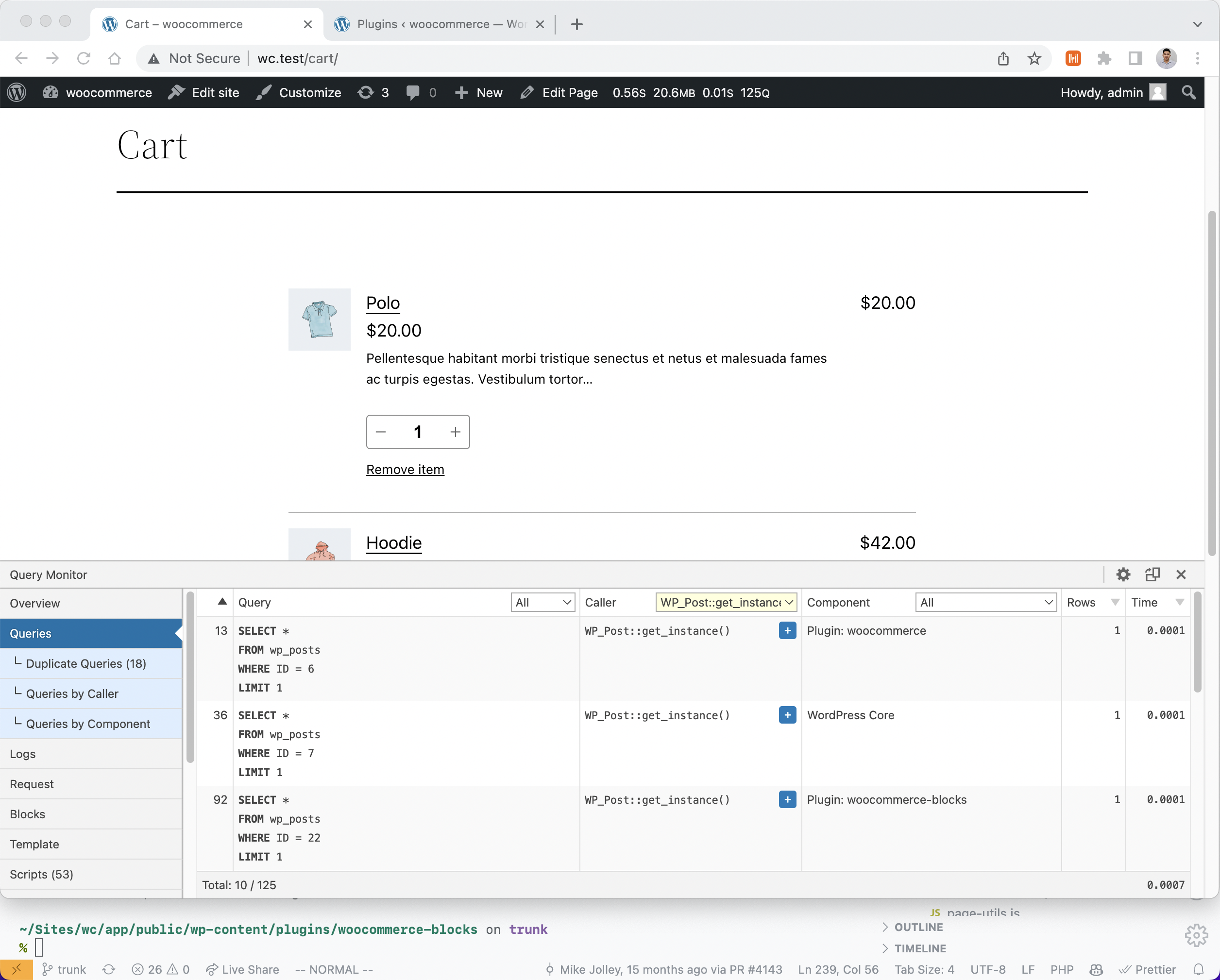
Task: Start a Live Share session
Action: point(242,969)
